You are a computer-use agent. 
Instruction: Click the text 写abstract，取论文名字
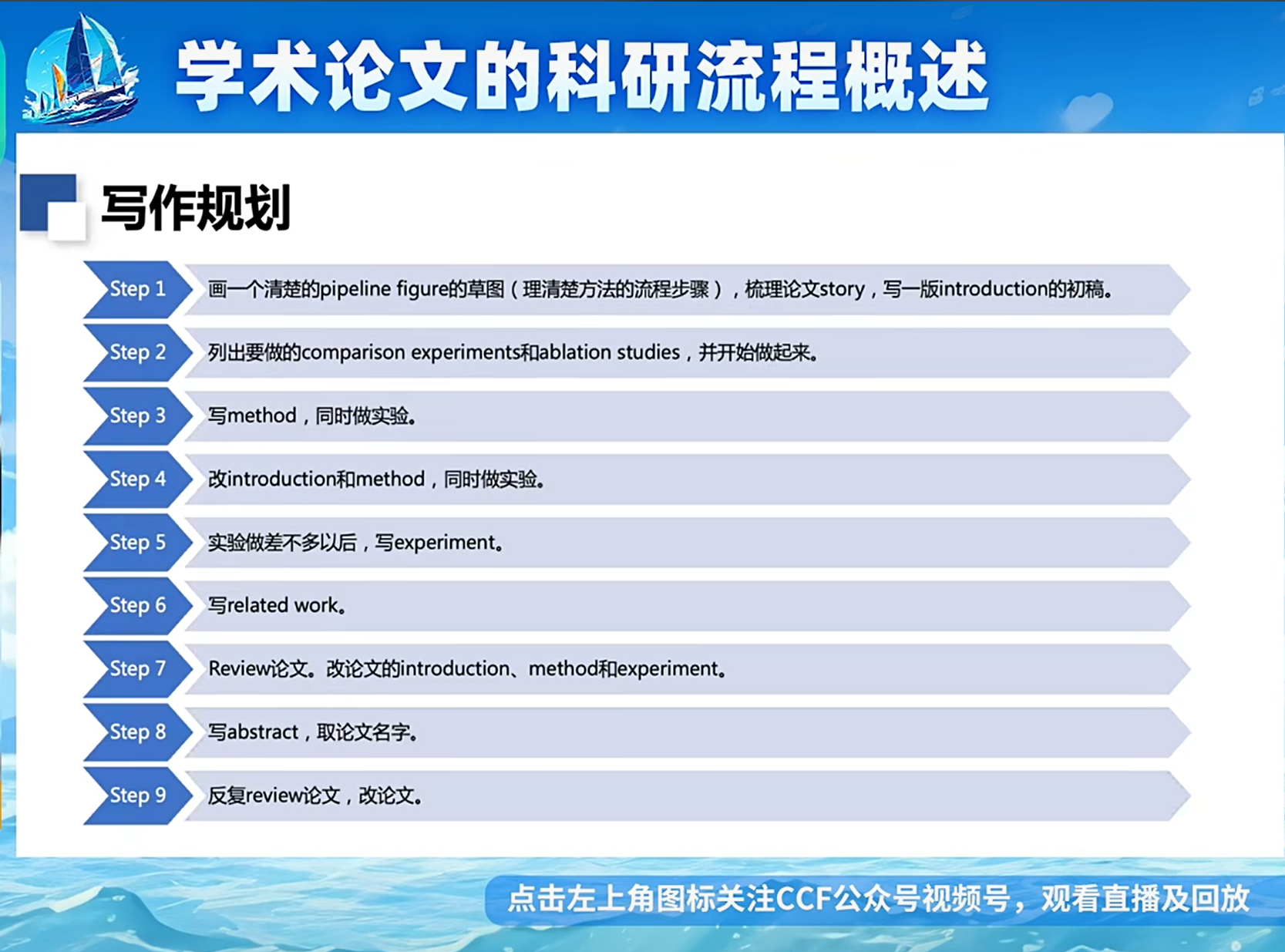(314, 732)
